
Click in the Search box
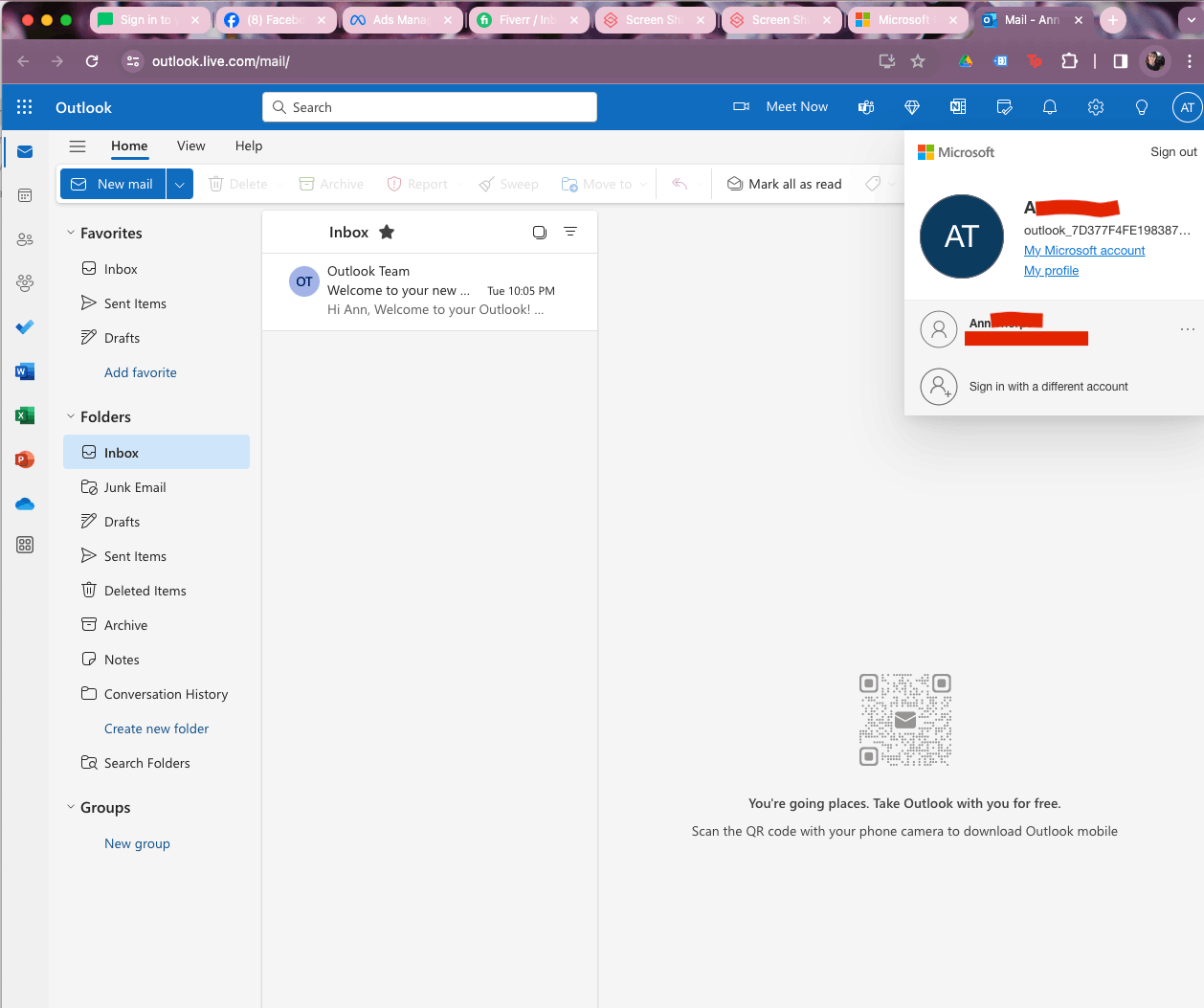tap(430, 107)
